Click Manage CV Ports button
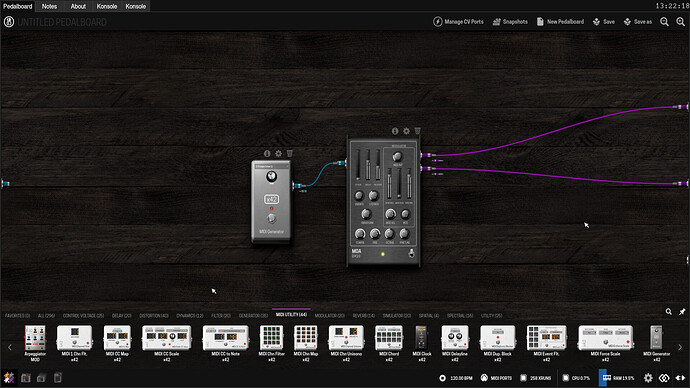 [x=458, y=22]
